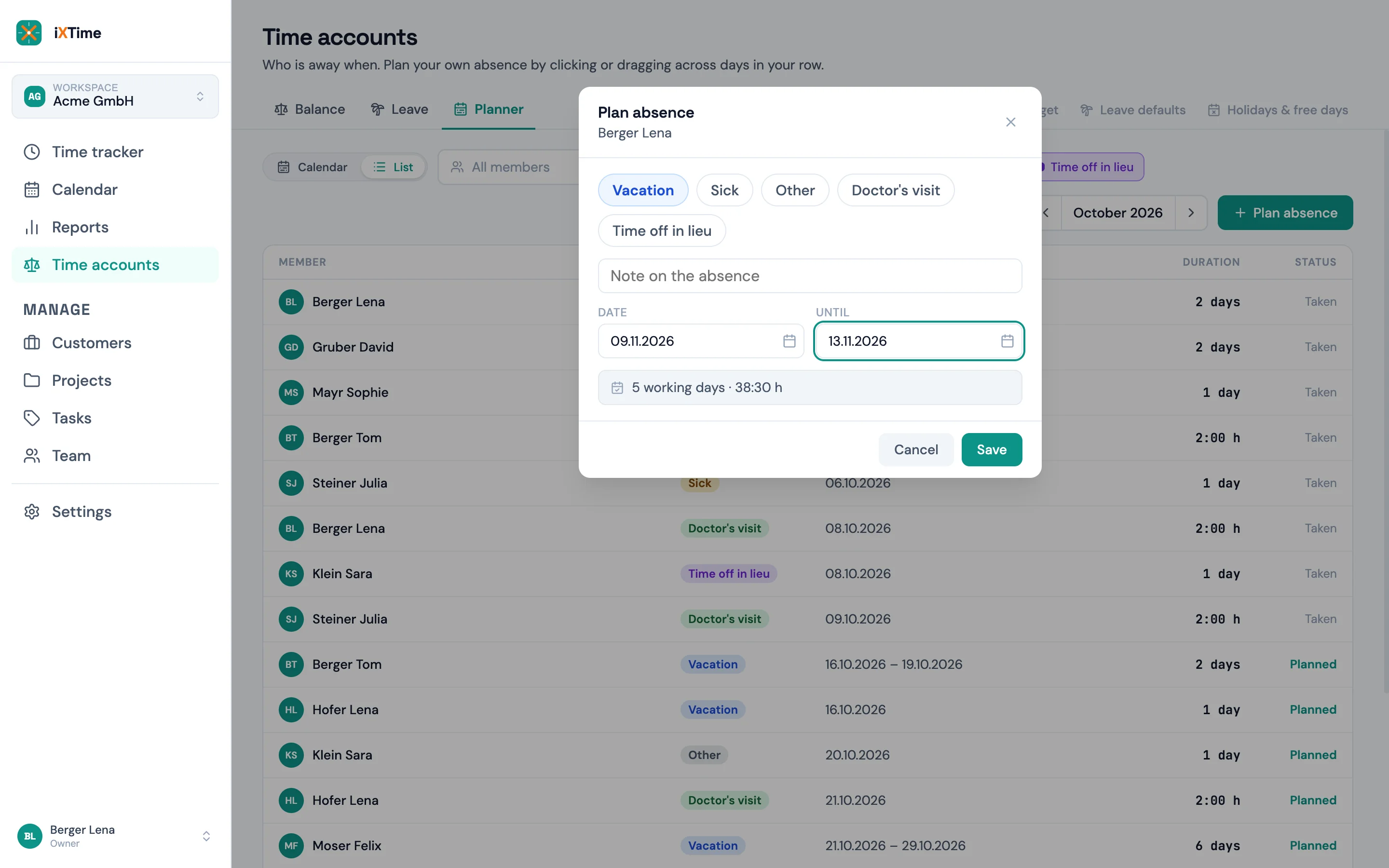
Task: Click the BL avatar in the user footer
Action: (29, 836)
